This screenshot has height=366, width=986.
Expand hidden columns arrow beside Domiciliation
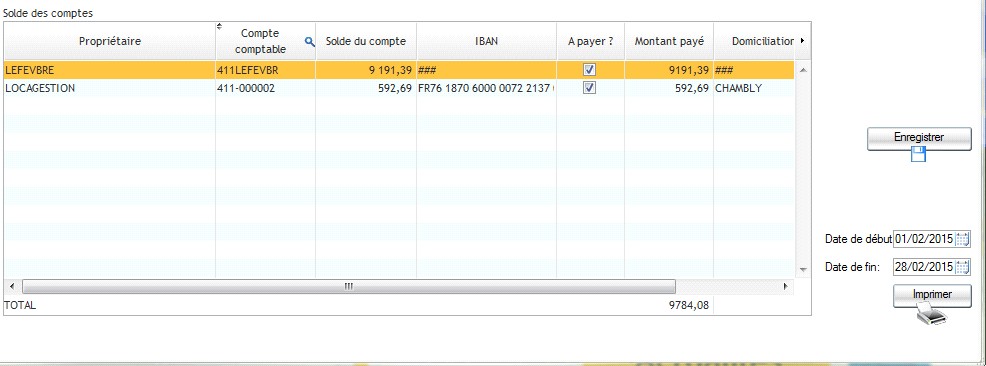coord(802,41)
